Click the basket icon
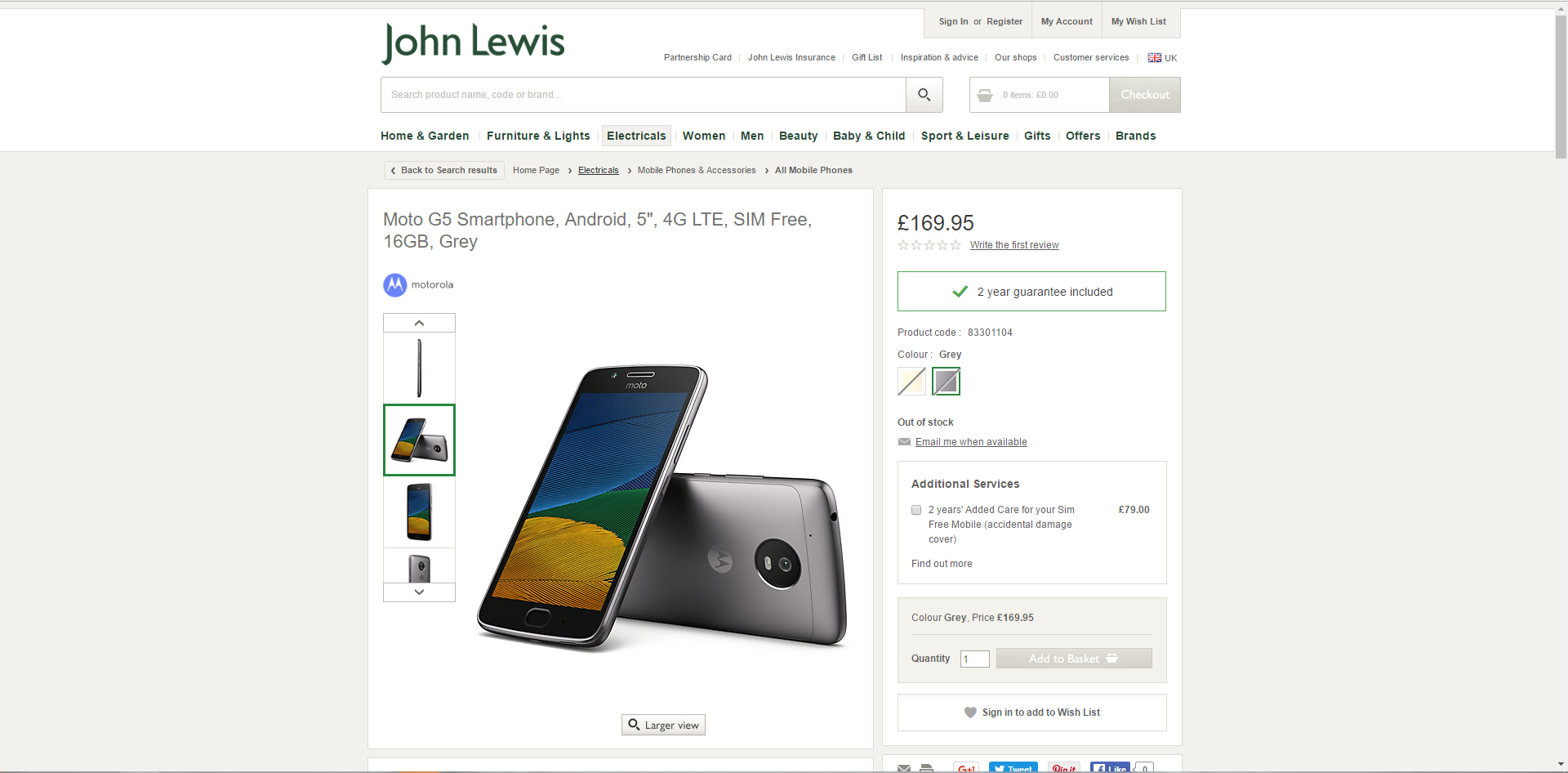This screenshot has height=773, width=1568. click(985, 96)
